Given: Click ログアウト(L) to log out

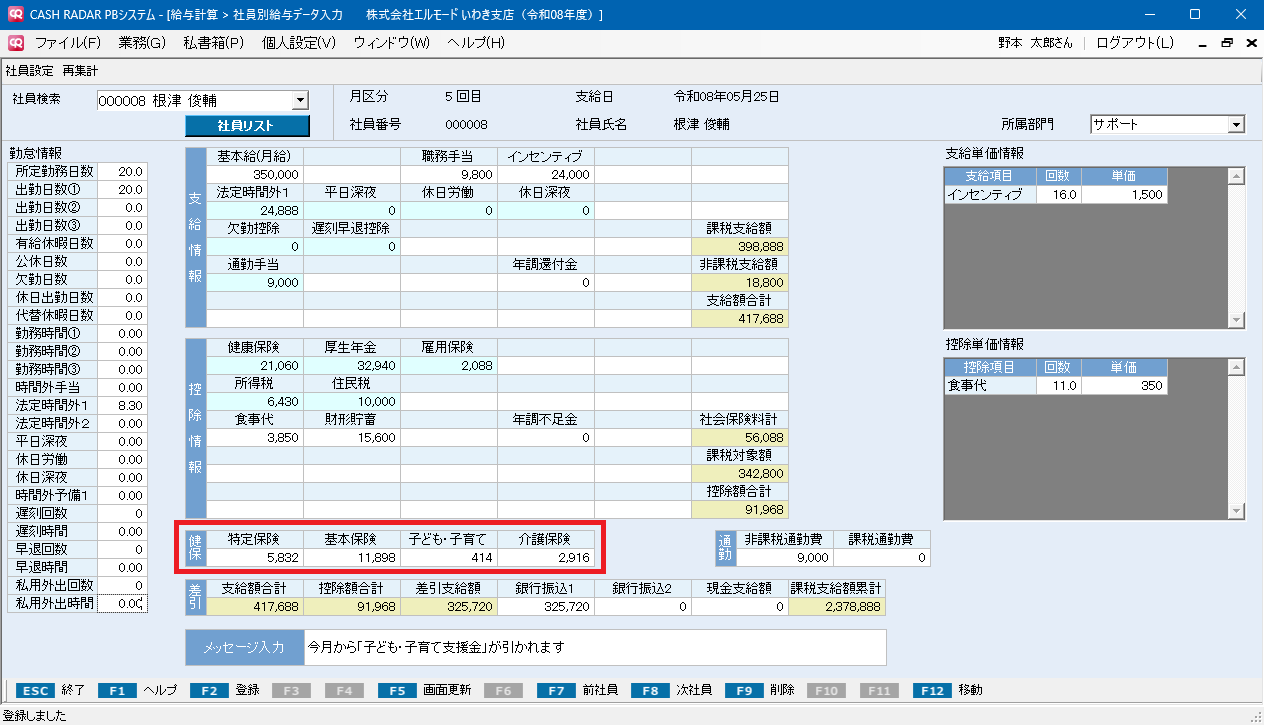Looking at the screenshot, I should coord(1135,43).
